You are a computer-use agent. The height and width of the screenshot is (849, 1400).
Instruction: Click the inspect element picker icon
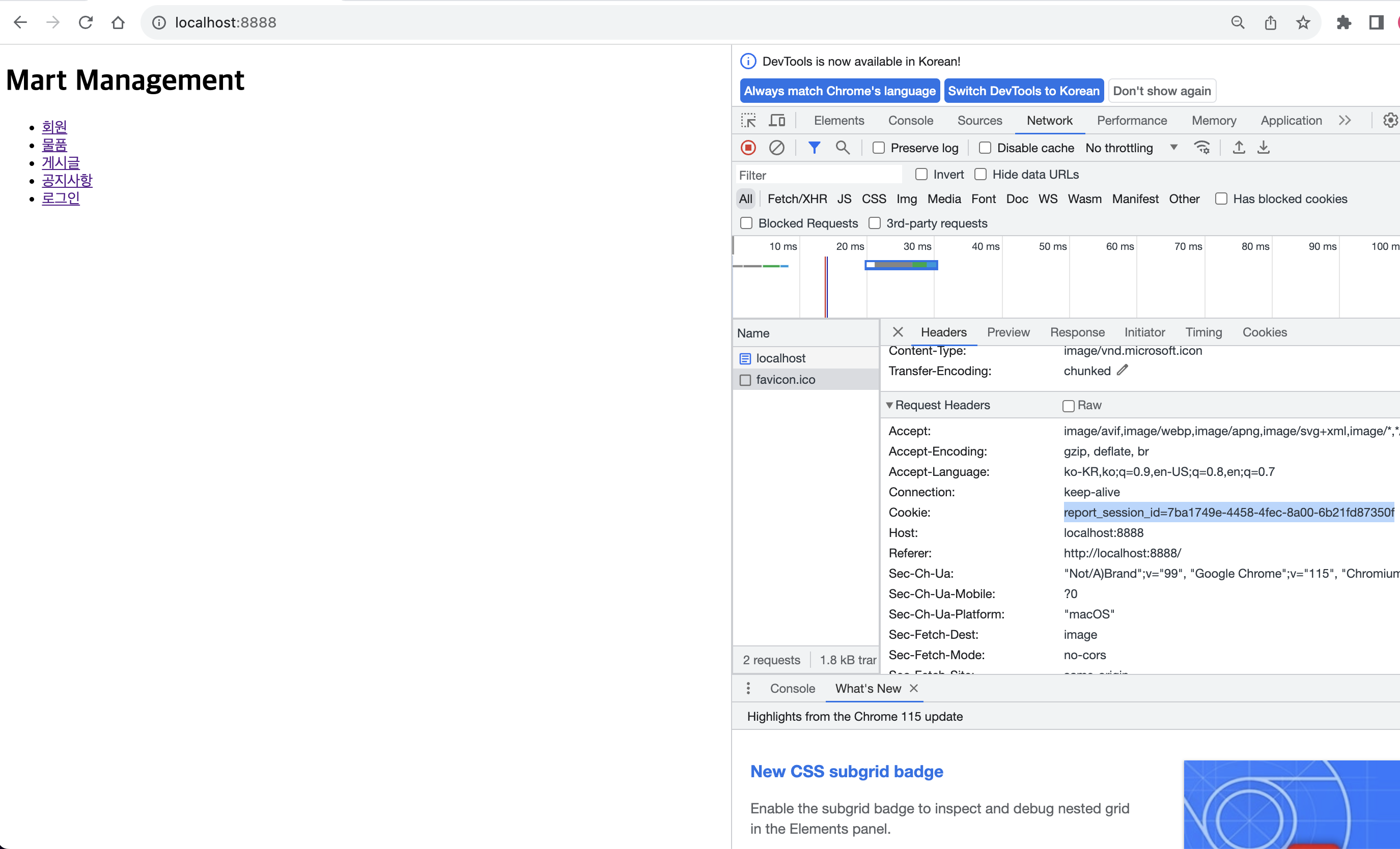coord(748,121)
